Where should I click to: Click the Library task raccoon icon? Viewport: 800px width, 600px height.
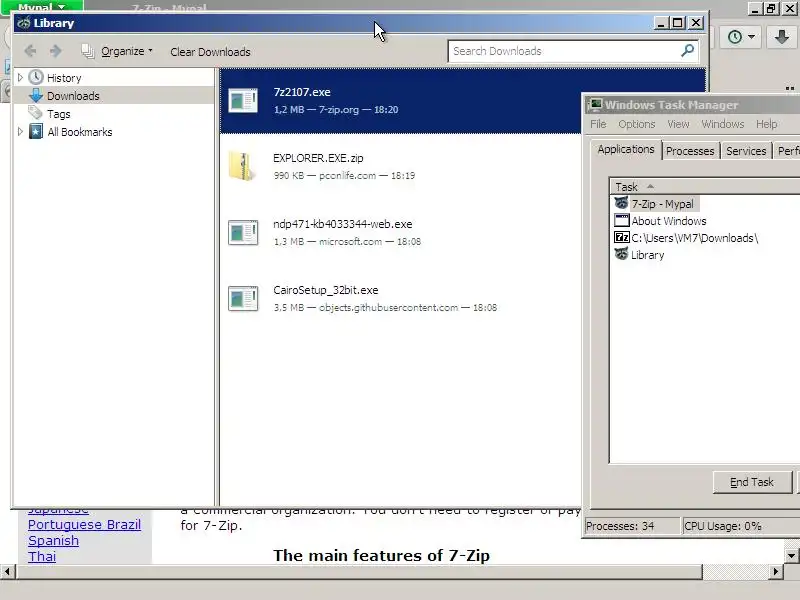[621, 254]
